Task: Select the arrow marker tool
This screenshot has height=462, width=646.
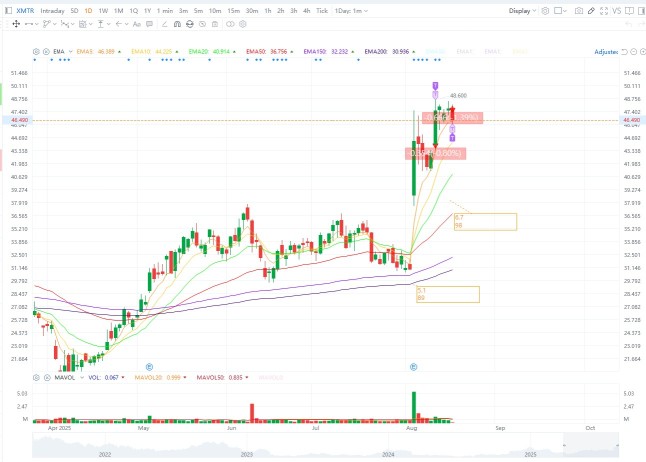Action: pos(119,24)
